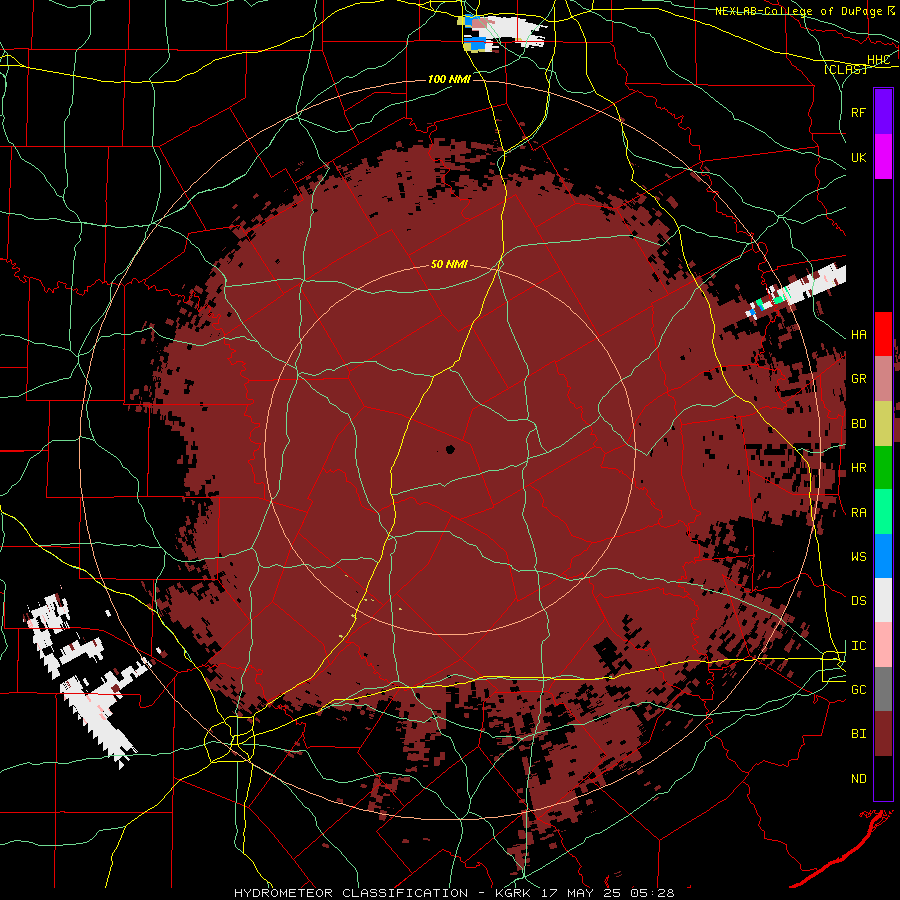Image resolution: width=900 pixels, height=900 pixels.
Task: Click the 100 NMI range ring label
Action: [449, 79]
